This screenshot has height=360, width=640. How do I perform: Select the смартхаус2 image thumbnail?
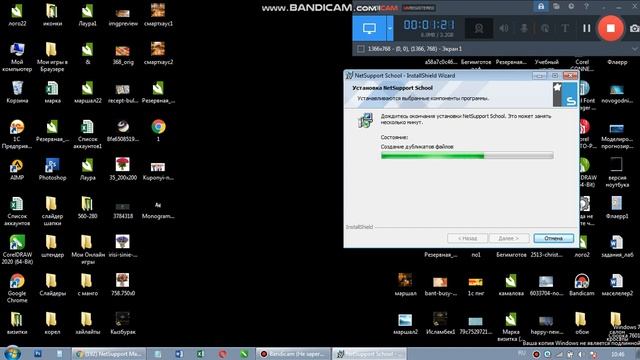click(158, 53)
